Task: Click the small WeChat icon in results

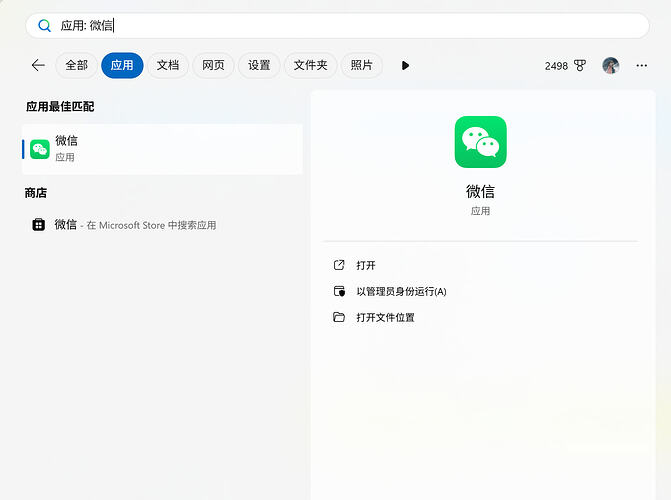Action: point(40,149)
